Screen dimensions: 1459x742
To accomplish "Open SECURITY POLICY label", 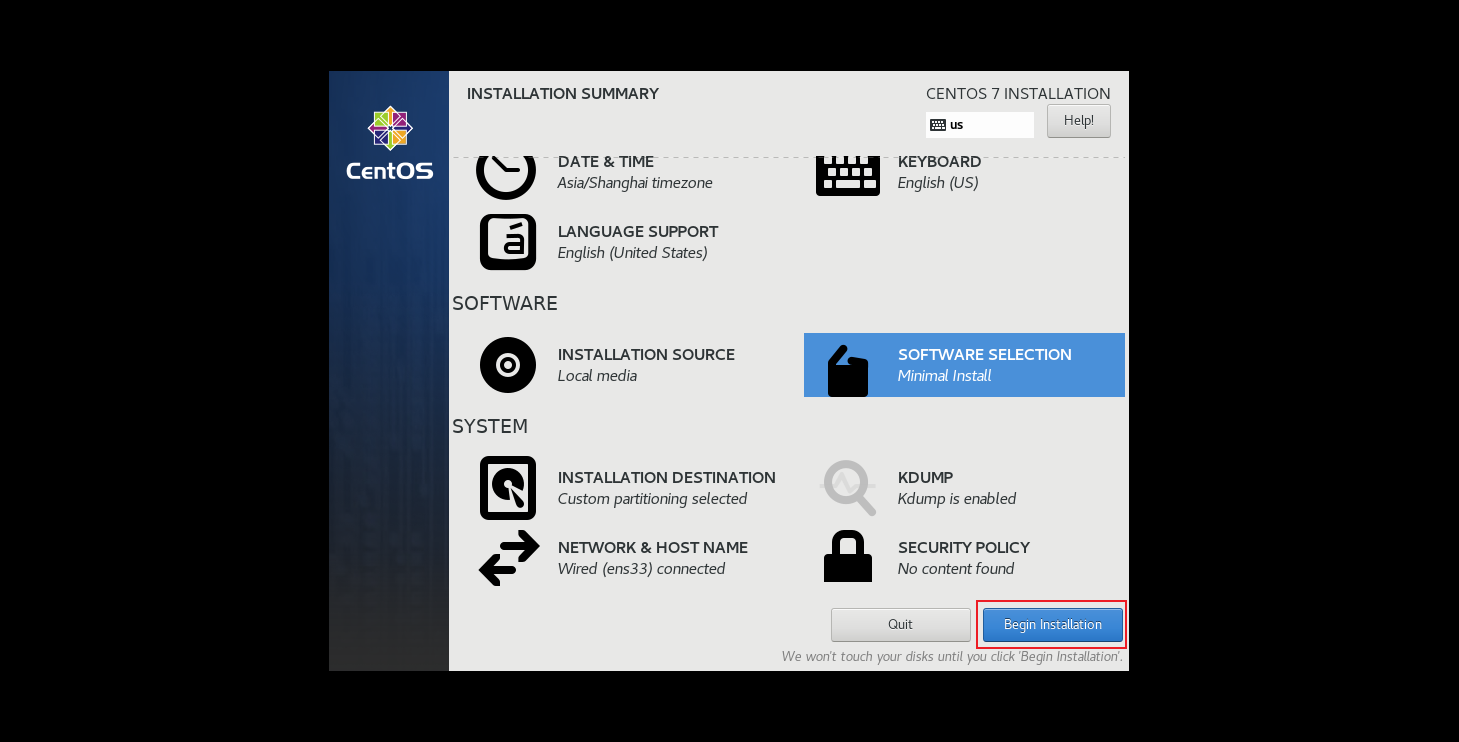I will tap(964, 548).
